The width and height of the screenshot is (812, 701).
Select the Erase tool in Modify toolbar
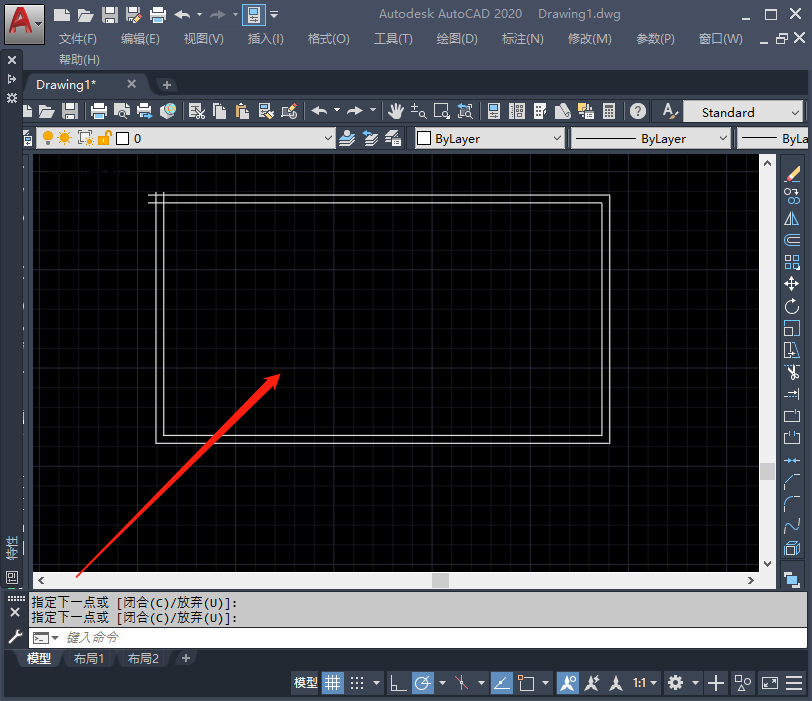(792, 174)
